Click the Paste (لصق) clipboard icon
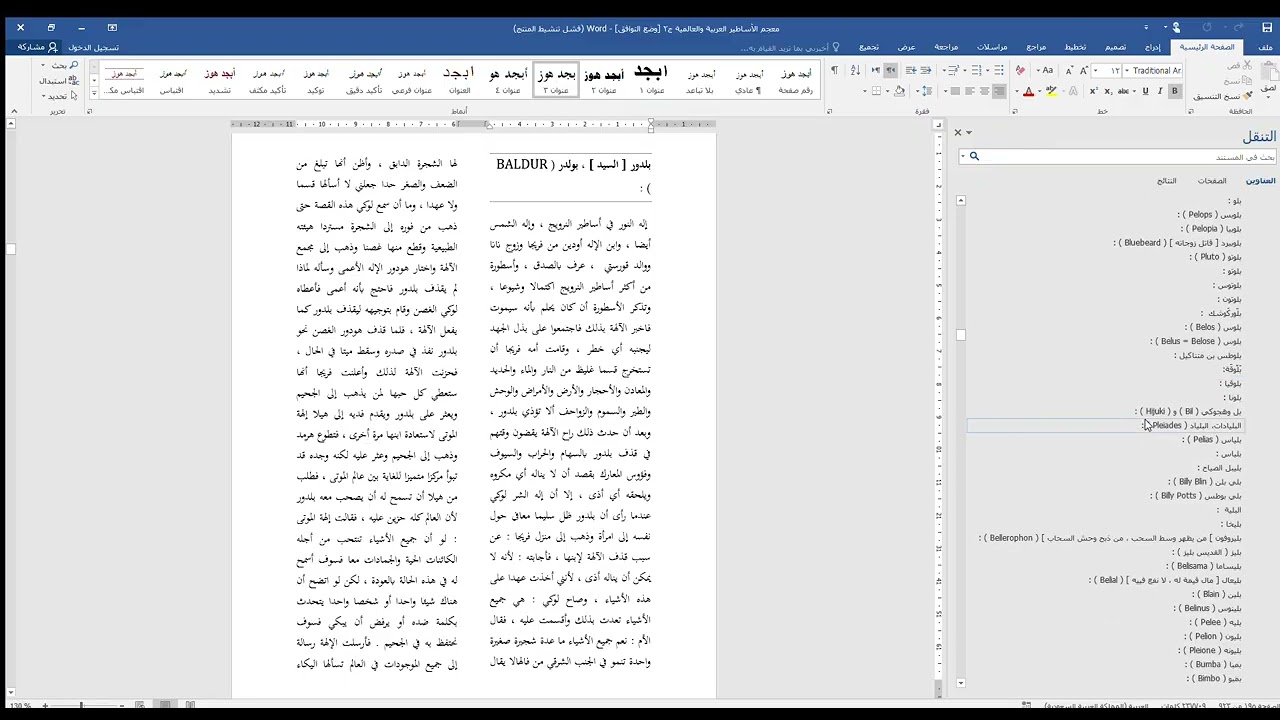This screenshot has height=720, width=1280. (1268, 71)
